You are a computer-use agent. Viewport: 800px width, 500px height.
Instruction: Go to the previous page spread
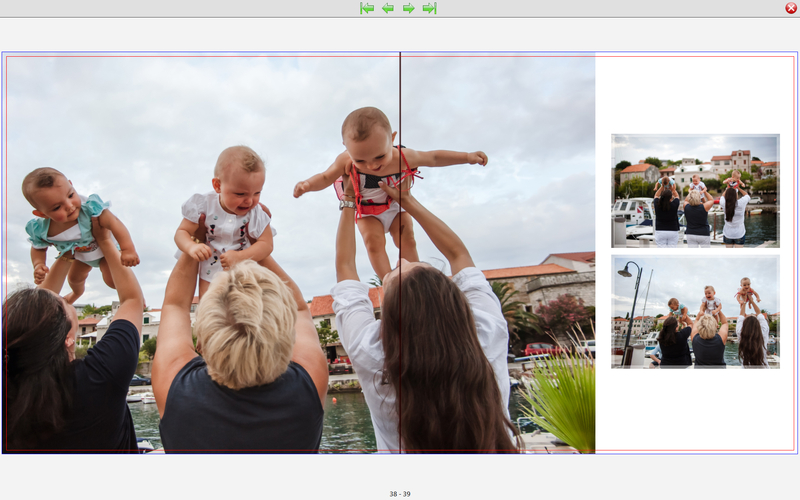click(388, 8)
